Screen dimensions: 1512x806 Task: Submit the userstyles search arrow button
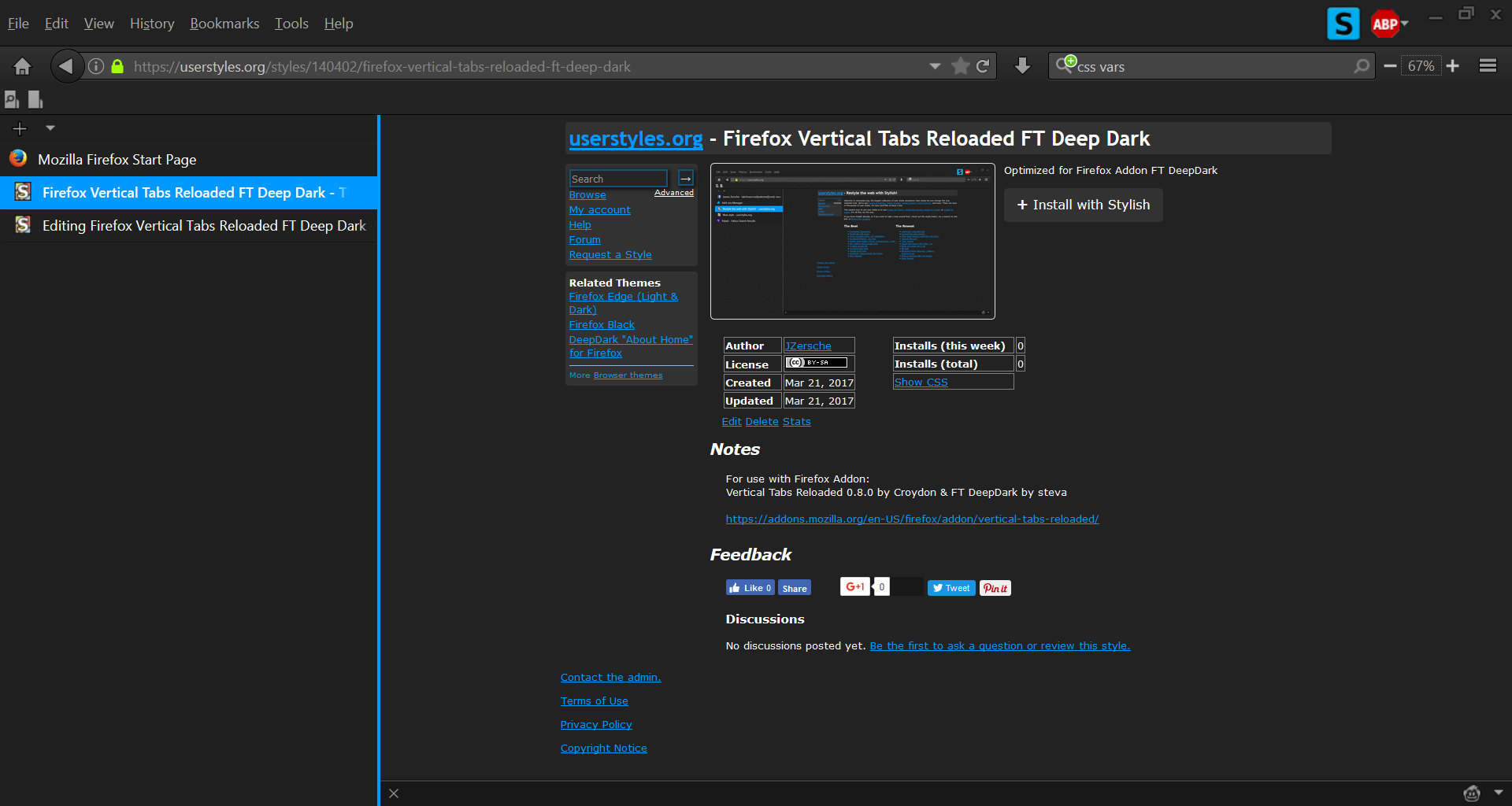click(x=686, y=179)
